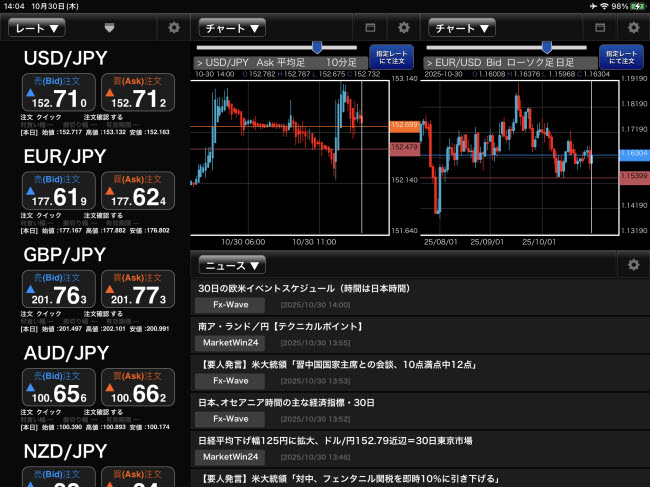Maximize the EUR/USD chart window icon
The height and width of the screenshot is (487, 650).
click(x=600, y=28)
